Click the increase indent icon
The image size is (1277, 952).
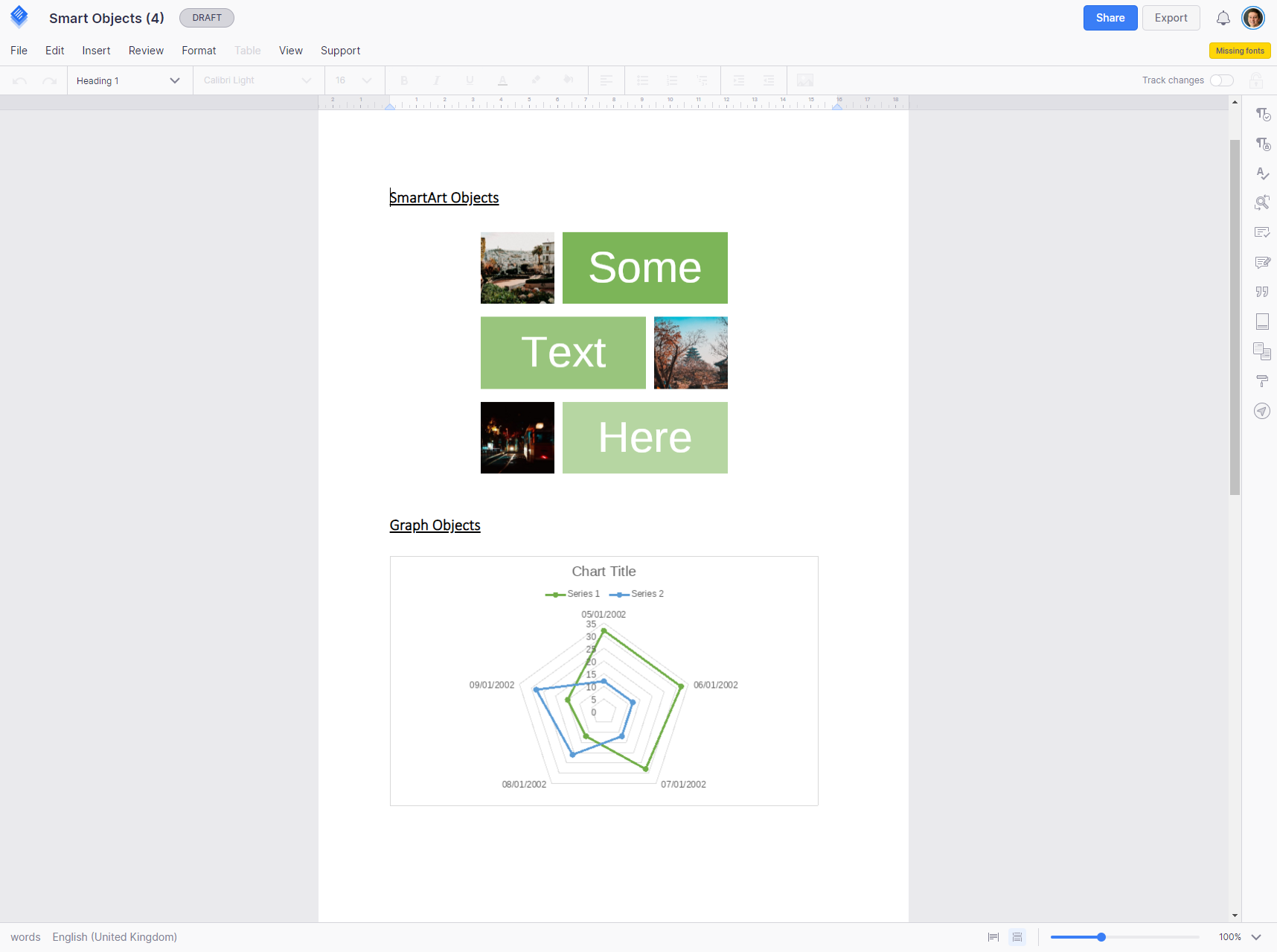point(769,80)
